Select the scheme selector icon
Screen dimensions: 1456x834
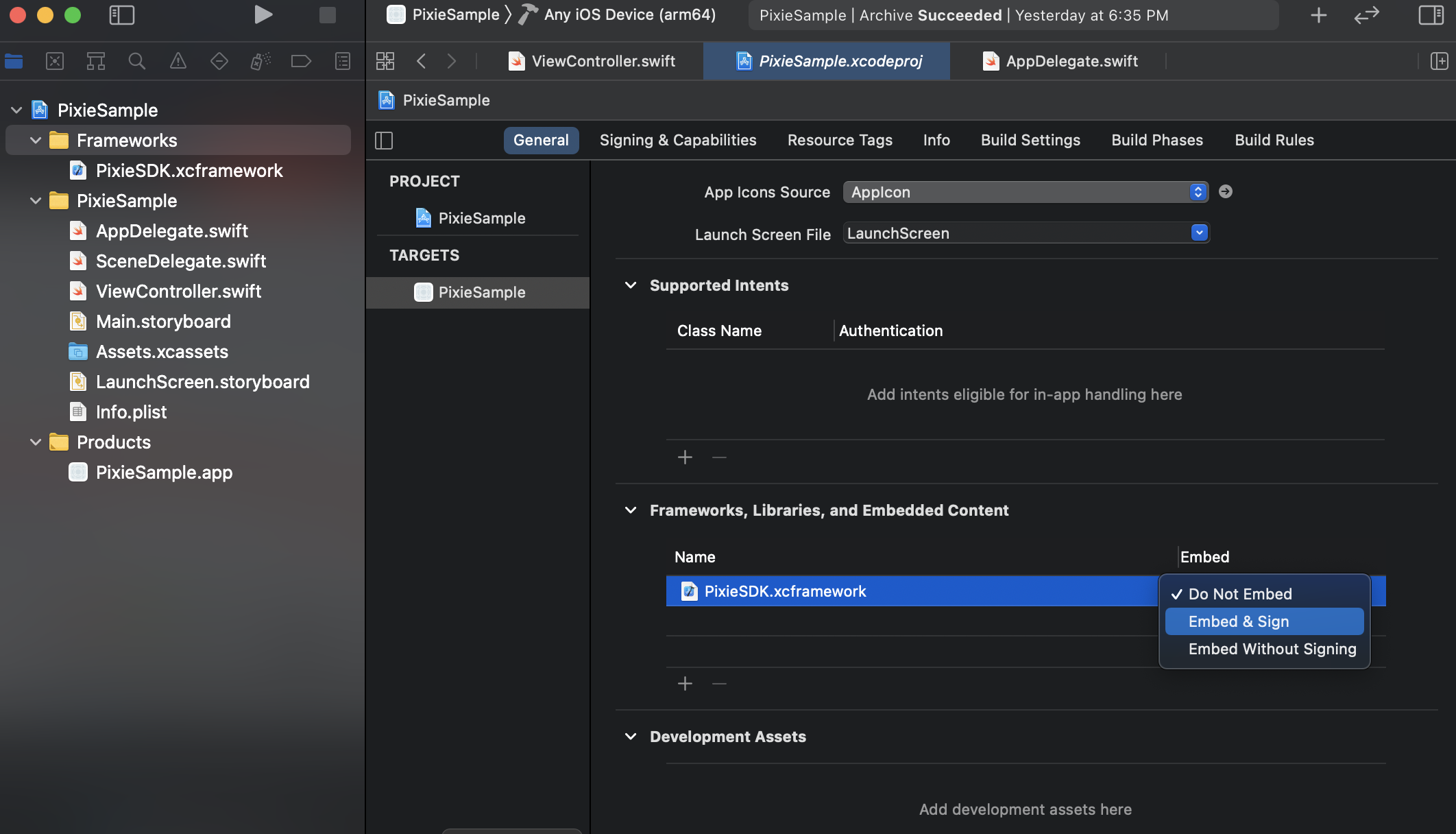[397, 14]
